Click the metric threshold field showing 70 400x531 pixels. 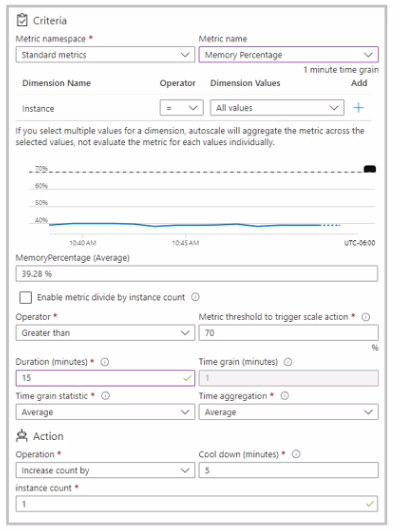point(289,333)
